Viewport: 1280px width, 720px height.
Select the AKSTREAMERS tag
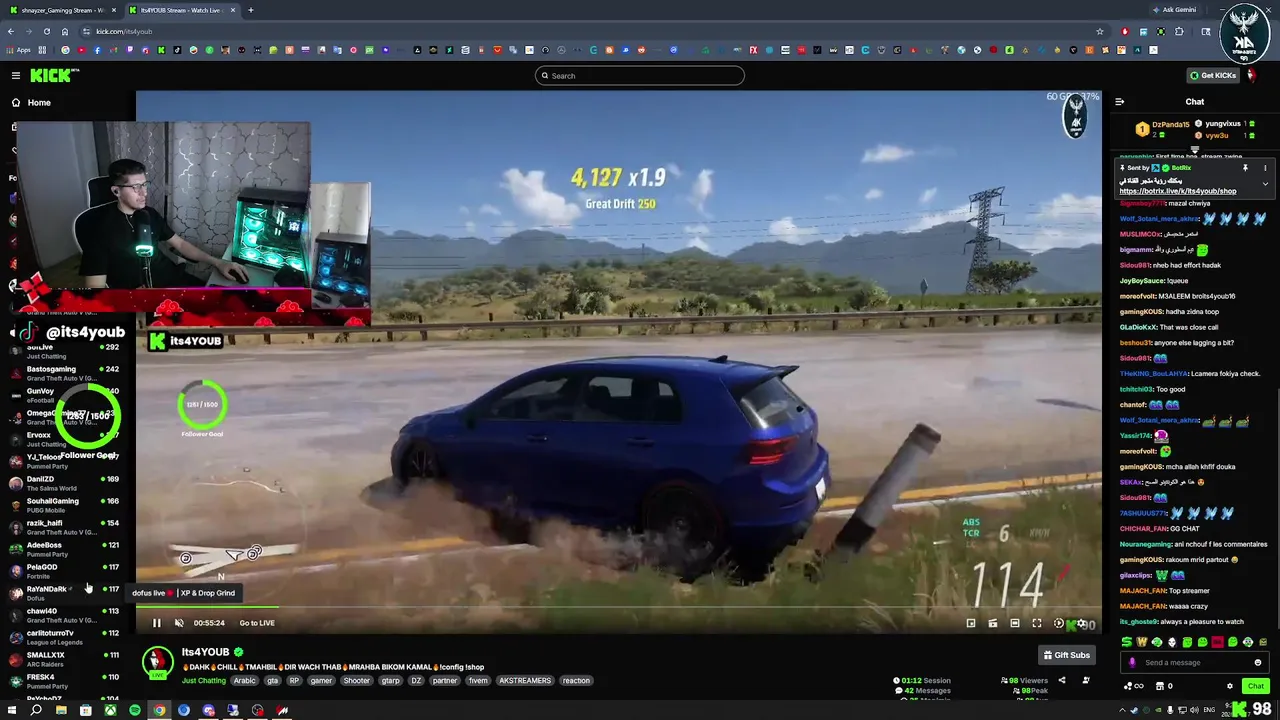[525, 681]
